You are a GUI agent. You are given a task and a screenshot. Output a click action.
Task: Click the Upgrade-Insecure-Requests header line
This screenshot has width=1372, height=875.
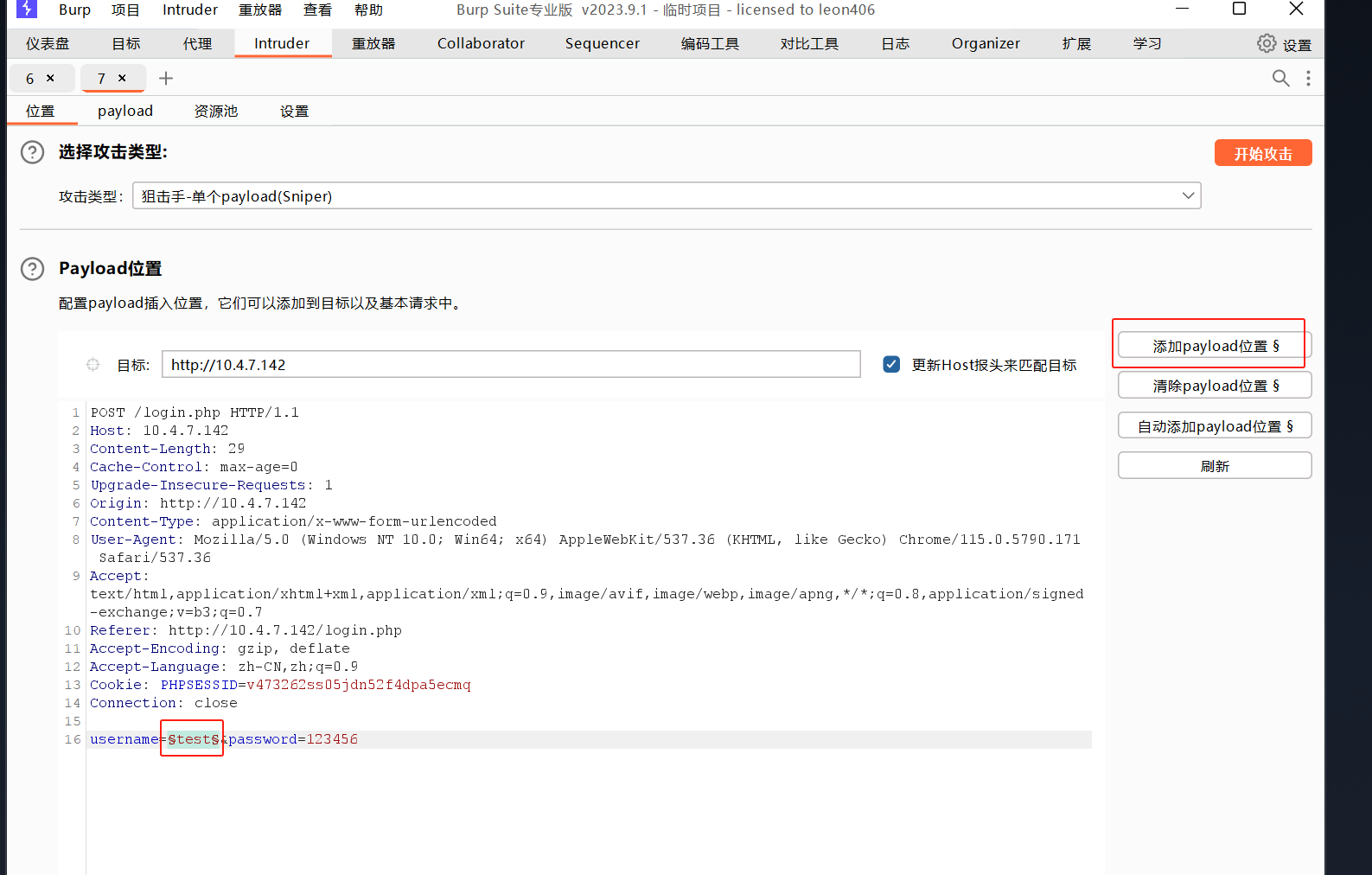[x=212, y=485]
